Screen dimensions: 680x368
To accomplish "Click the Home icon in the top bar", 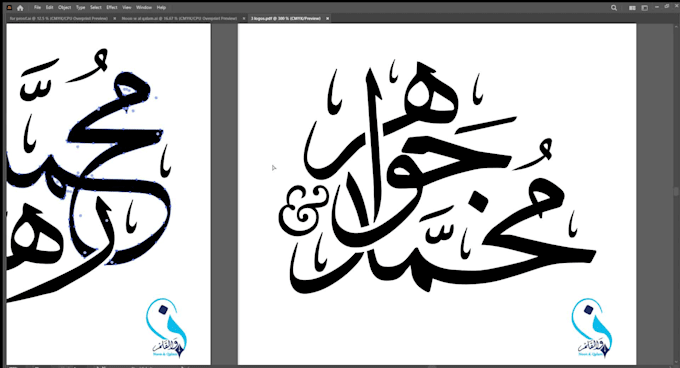I will point(20,8).
